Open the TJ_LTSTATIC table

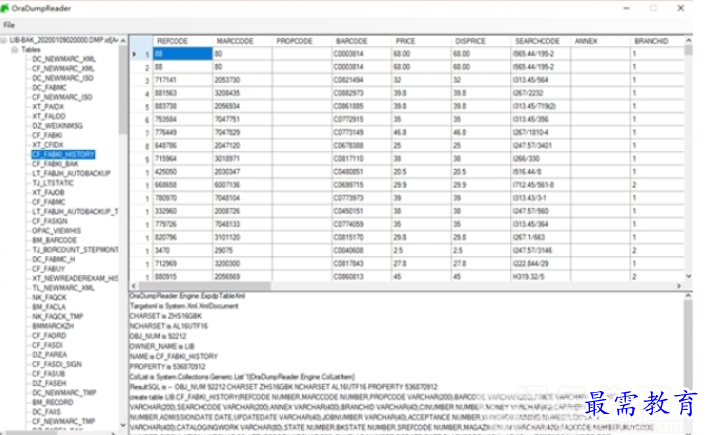click(x=53, y=183)
